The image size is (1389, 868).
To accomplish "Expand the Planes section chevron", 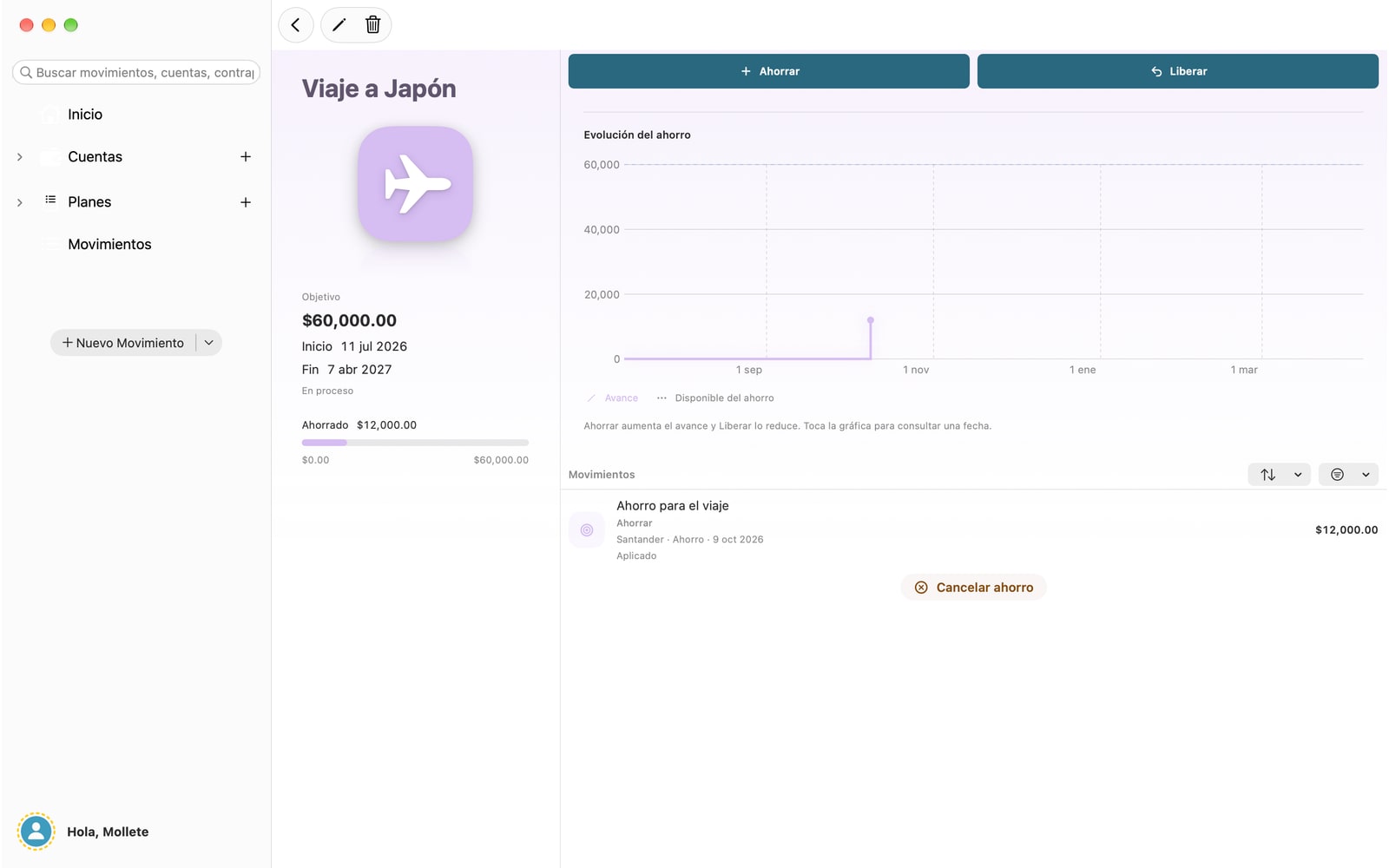I will click(20, 202).
